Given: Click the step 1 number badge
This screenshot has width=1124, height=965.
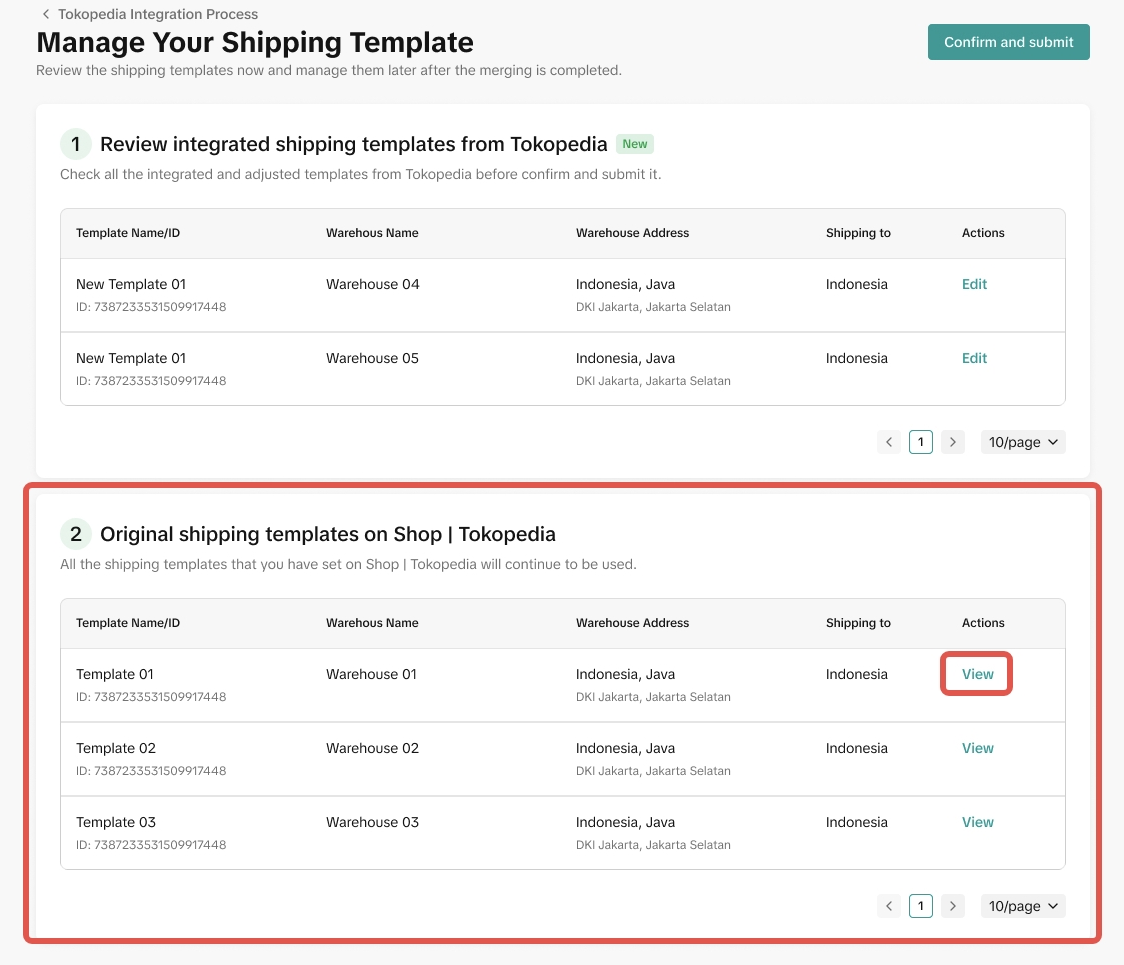Looking at the screenshot, I should point(75,144).
